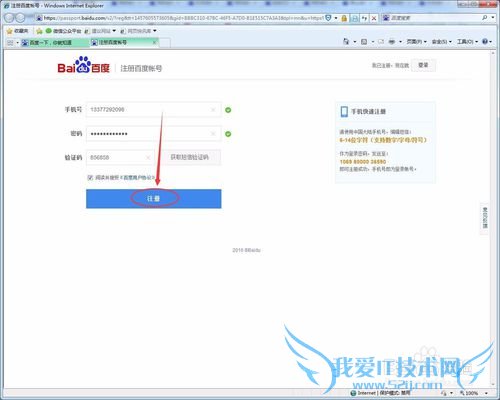500x400 pixels.
Task: Click the scrollbar down arrow
Action: point(493,385)
